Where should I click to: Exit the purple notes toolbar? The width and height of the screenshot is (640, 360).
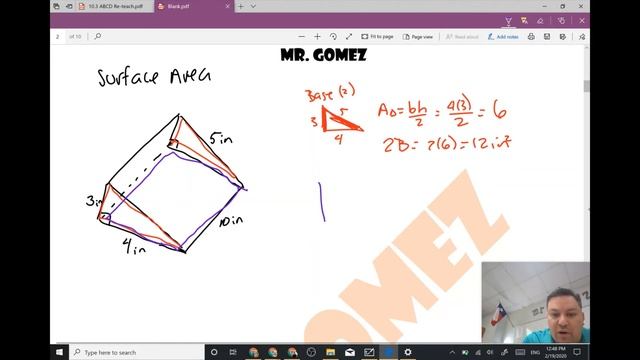(582, 21)
